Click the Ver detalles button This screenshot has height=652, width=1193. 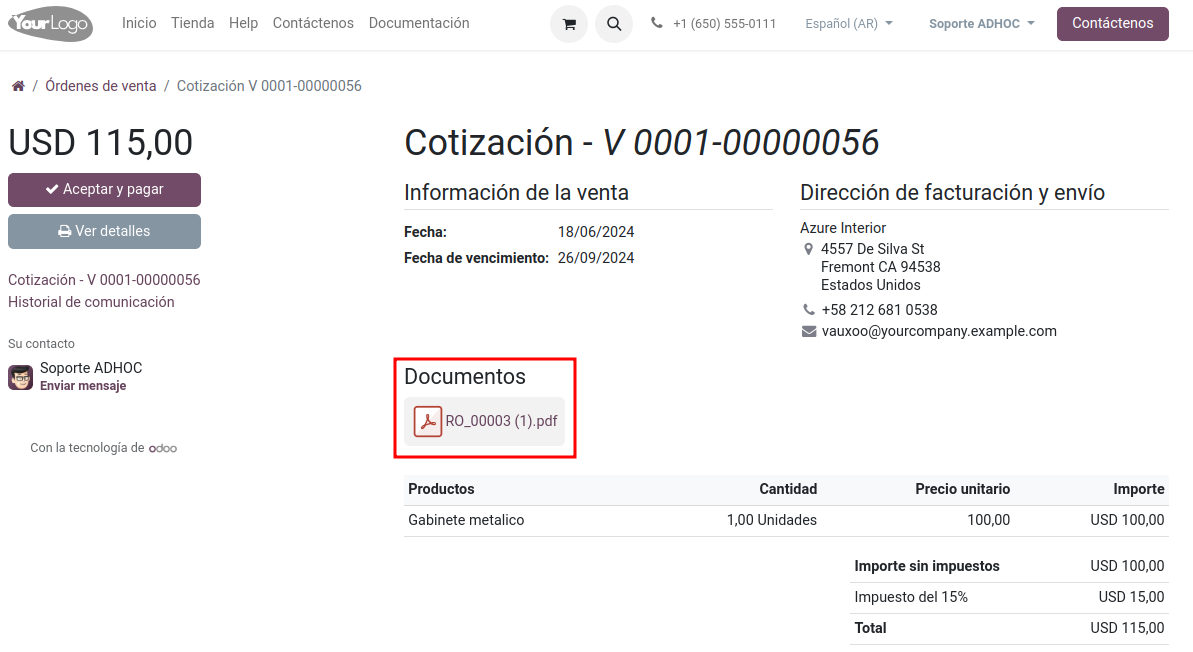[104, 231]
